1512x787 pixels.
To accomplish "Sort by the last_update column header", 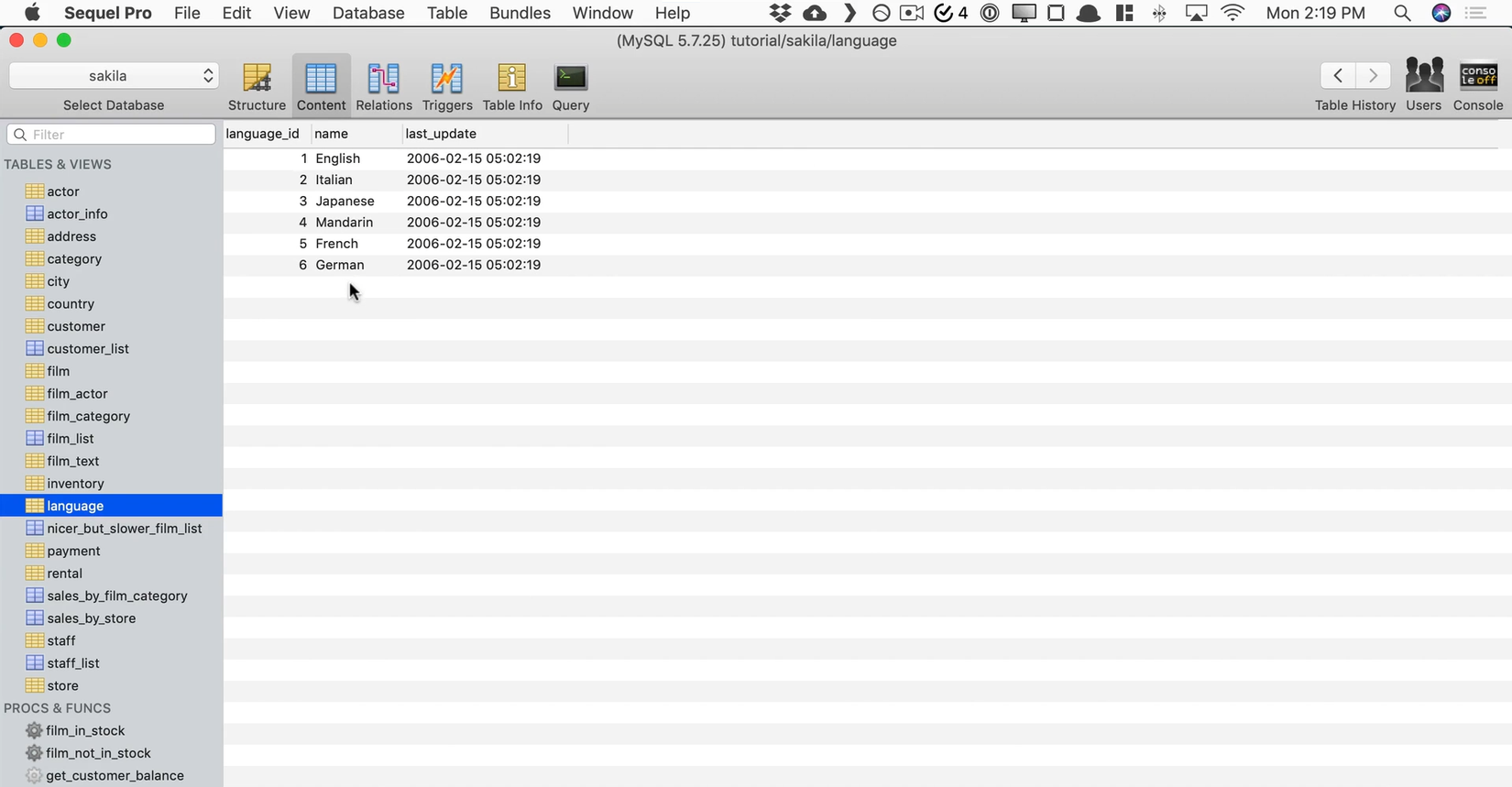I will coord(485,134).
